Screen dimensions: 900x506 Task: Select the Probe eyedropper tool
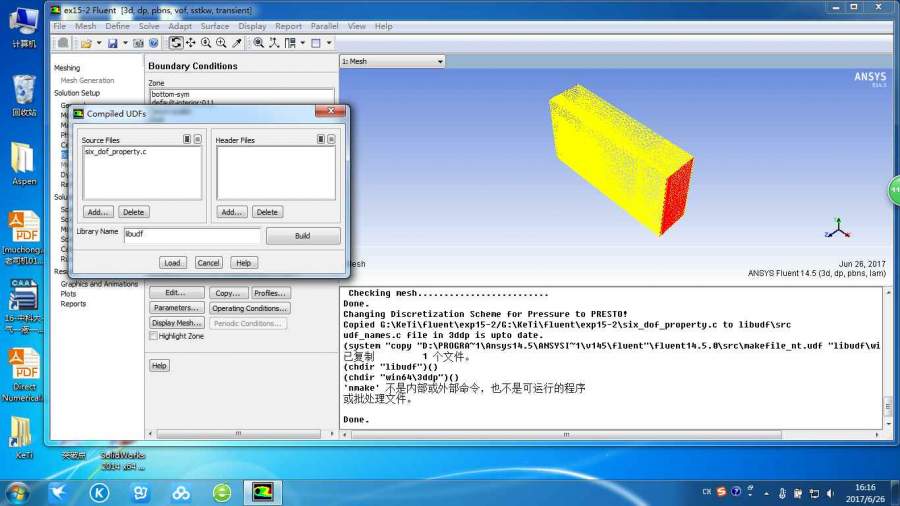pyautogui.click(x=236, y=43)
